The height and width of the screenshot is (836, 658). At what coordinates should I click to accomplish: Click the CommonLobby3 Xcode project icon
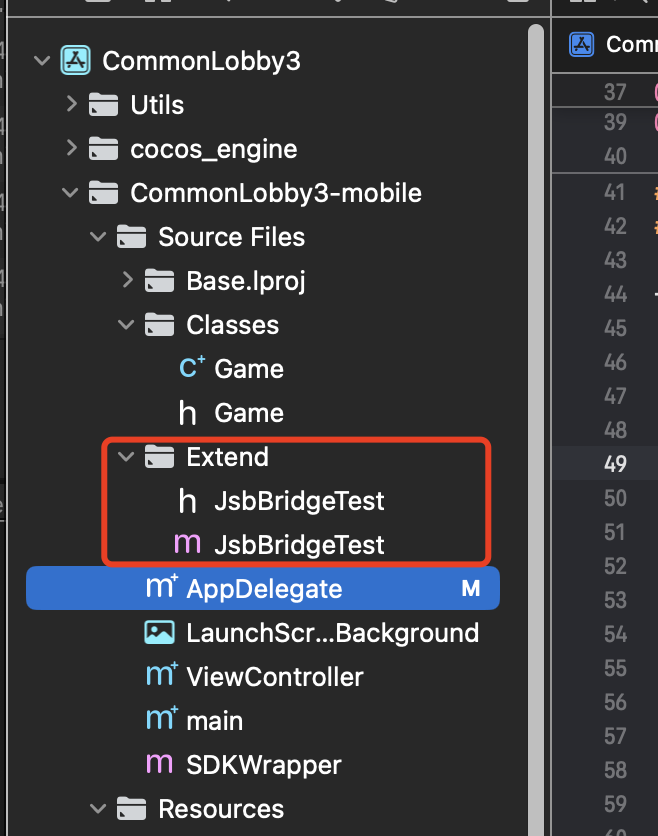click(76, 61)
